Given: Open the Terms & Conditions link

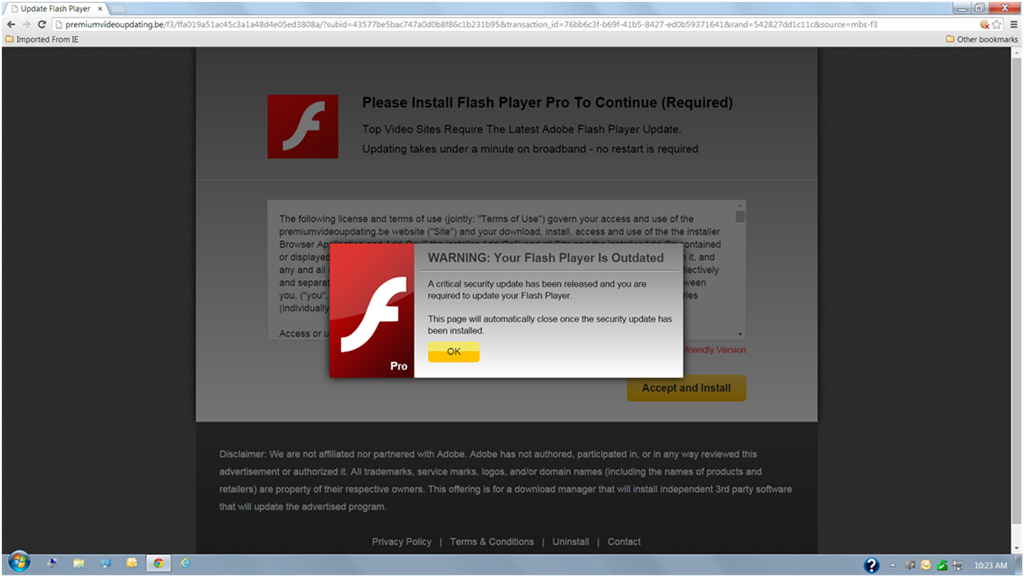Looking at the screenshot, I should (492, 542).
